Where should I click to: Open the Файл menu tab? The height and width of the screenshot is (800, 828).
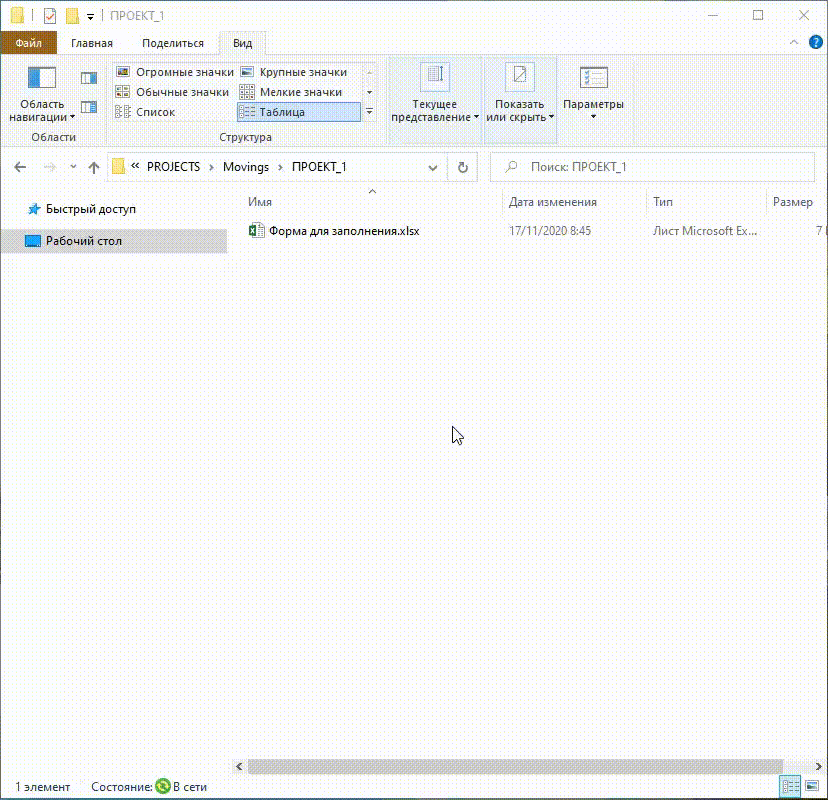click(29, 43)
